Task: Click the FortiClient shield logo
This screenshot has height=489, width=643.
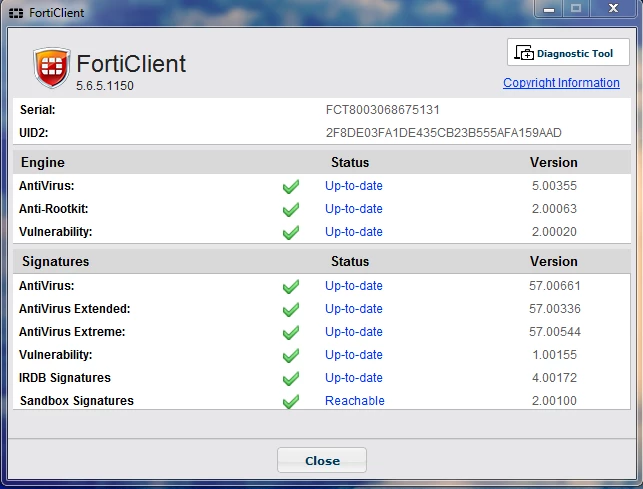Action: pos(52,68)
